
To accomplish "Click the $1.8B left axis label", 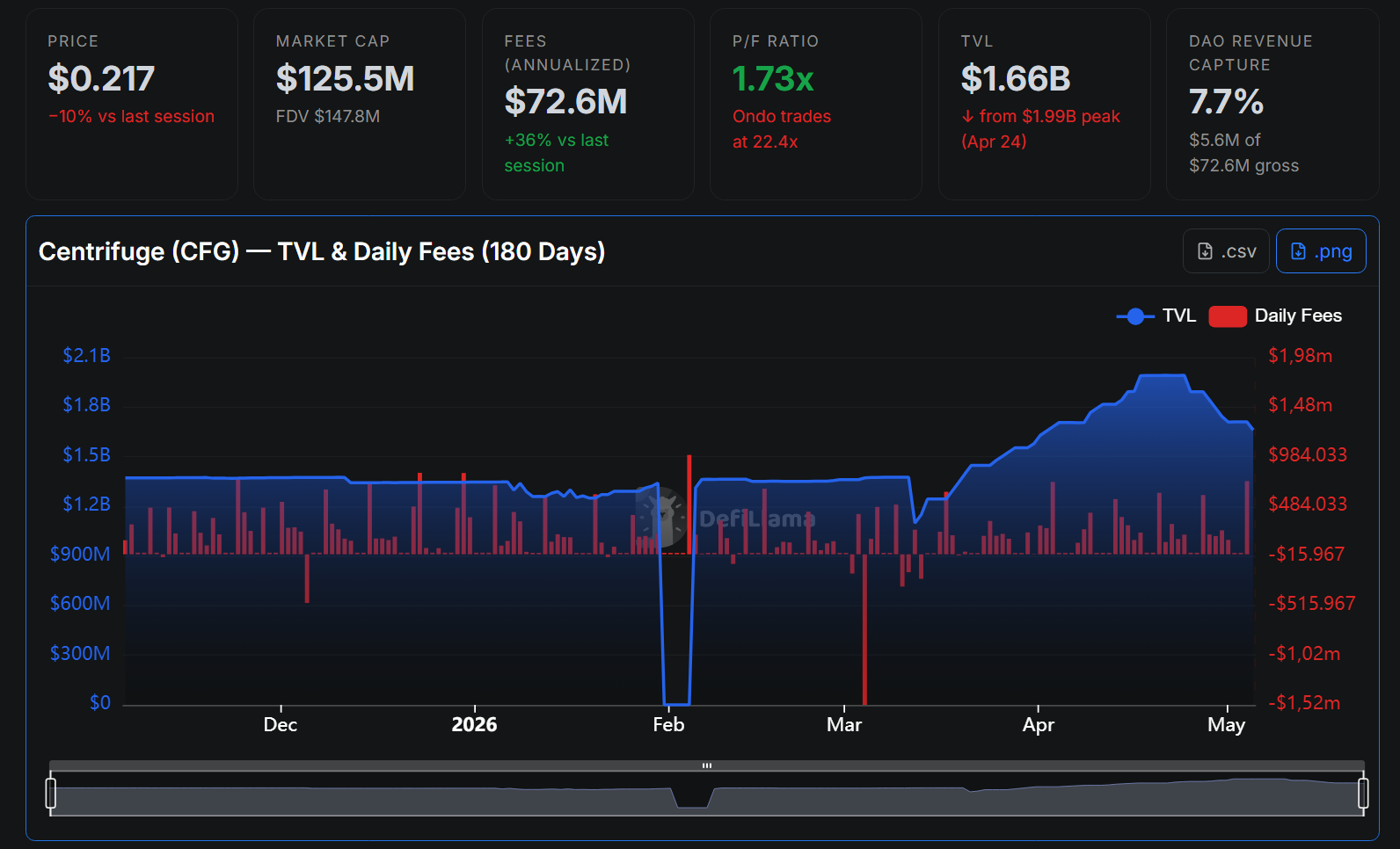I will pyautogui.click(x=86, y=405).
